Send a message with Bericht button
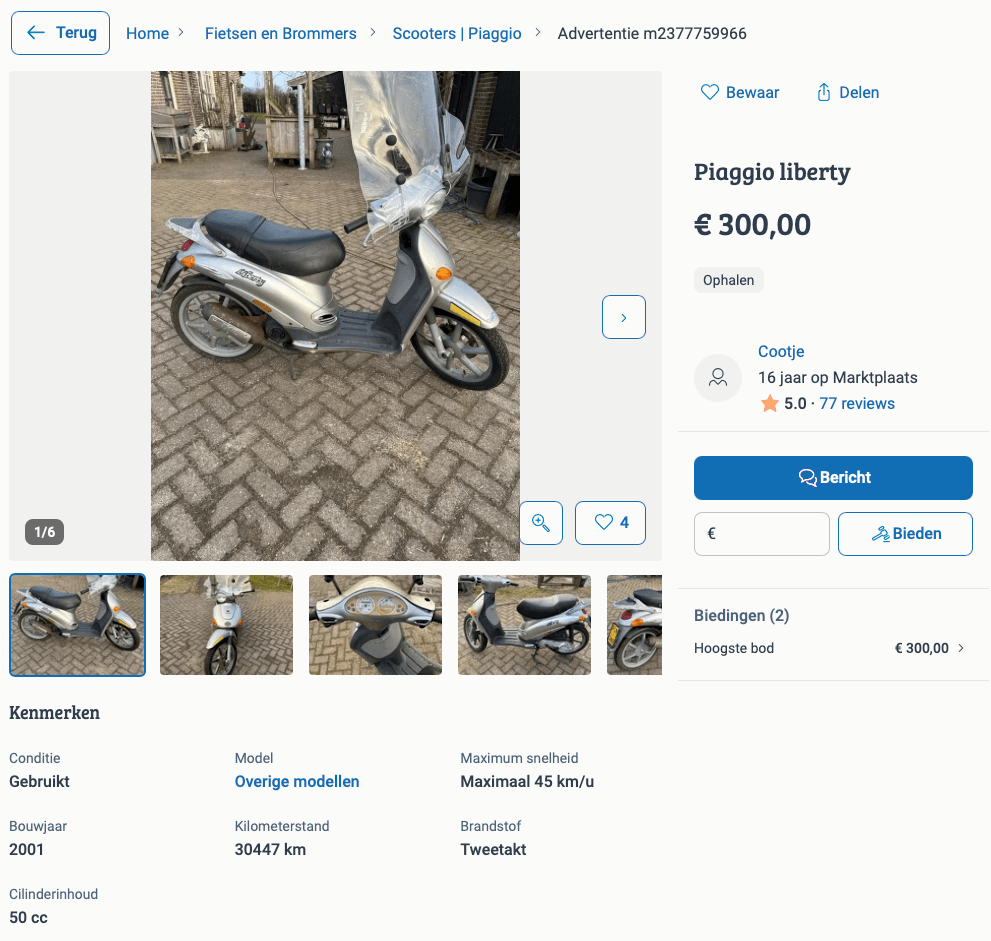991x941 pixels. pyautogui.click(x=833, y=478)
